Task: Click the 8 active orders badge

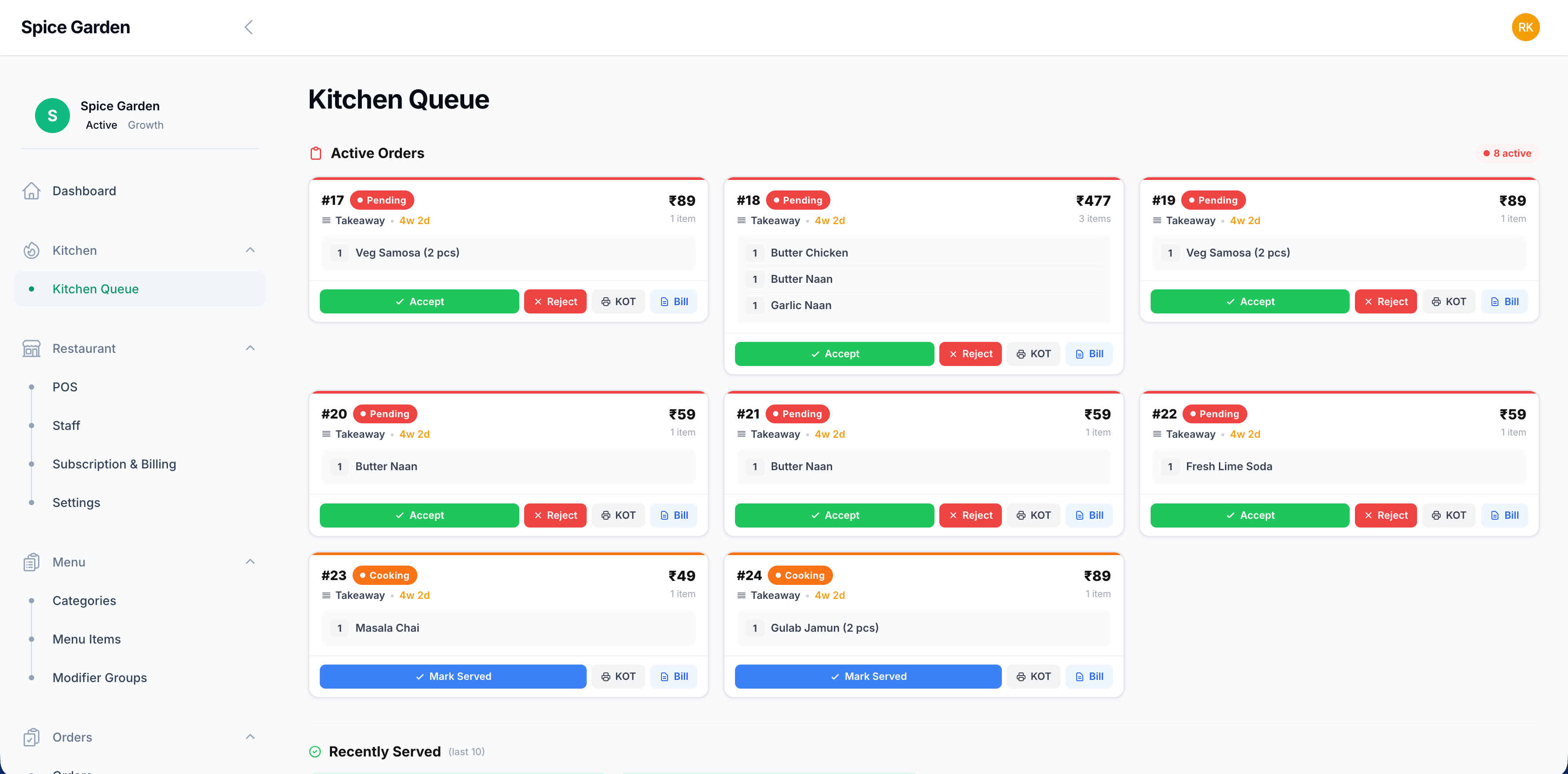Action: pos(1506,153)
